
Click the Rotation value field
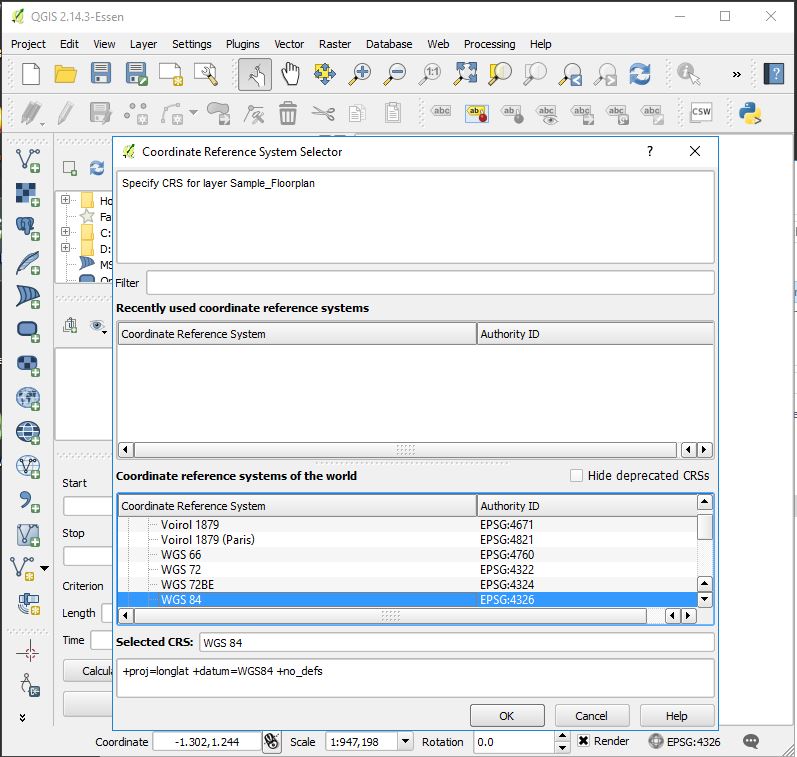click(x=513, y=742)
